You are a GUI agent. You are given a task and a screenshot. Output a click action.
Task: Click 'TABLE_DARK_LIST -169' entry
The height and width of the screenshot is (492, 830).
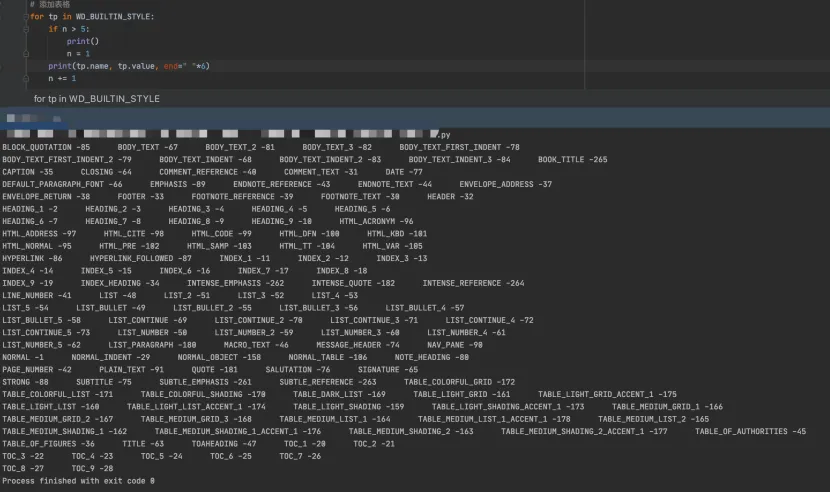(x=339, y=395)
